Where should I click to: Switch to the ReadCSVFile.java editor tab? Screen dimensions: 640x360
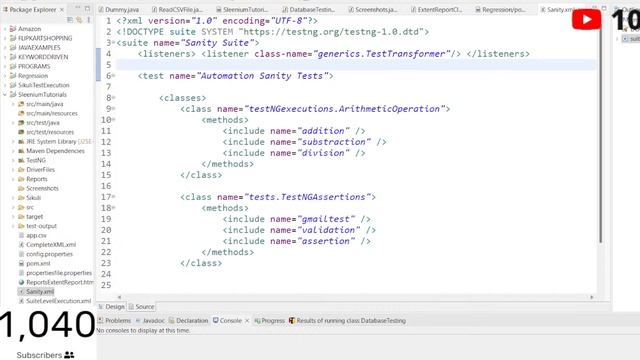pyautogui.click(x=177, y=9)
